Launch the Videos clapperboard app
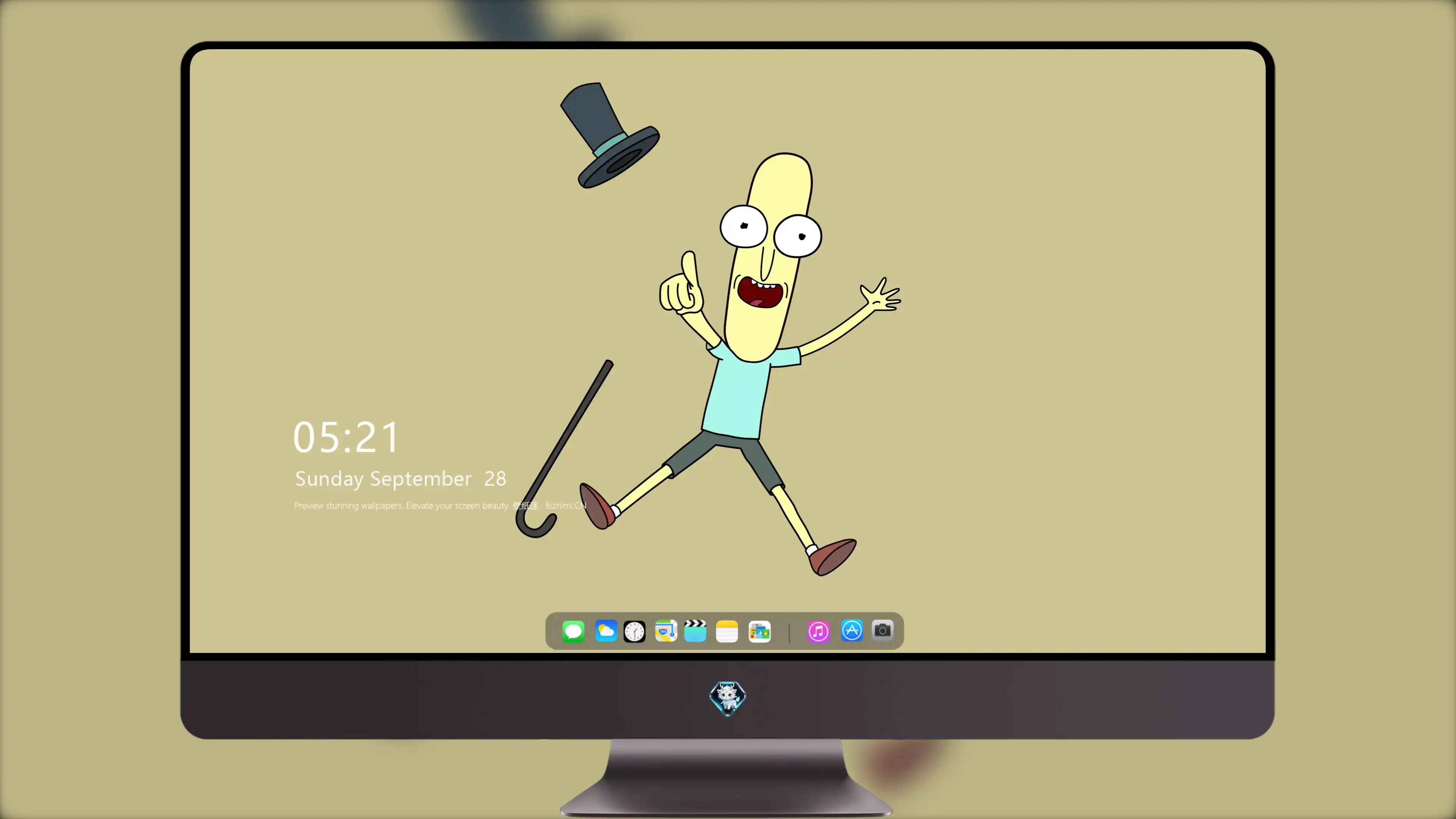Viewport: 1456px width, 819px height. 695,631
